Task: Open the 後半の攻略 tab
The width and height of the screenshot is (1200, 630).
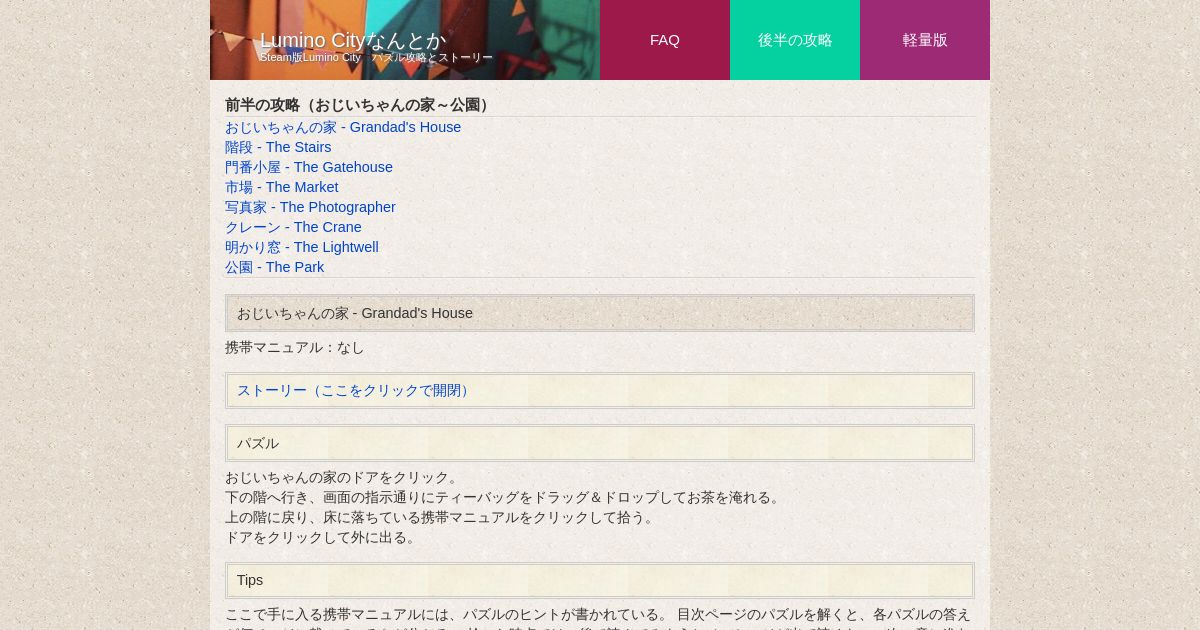Action: pyautogui.click(x=795, y=40)
